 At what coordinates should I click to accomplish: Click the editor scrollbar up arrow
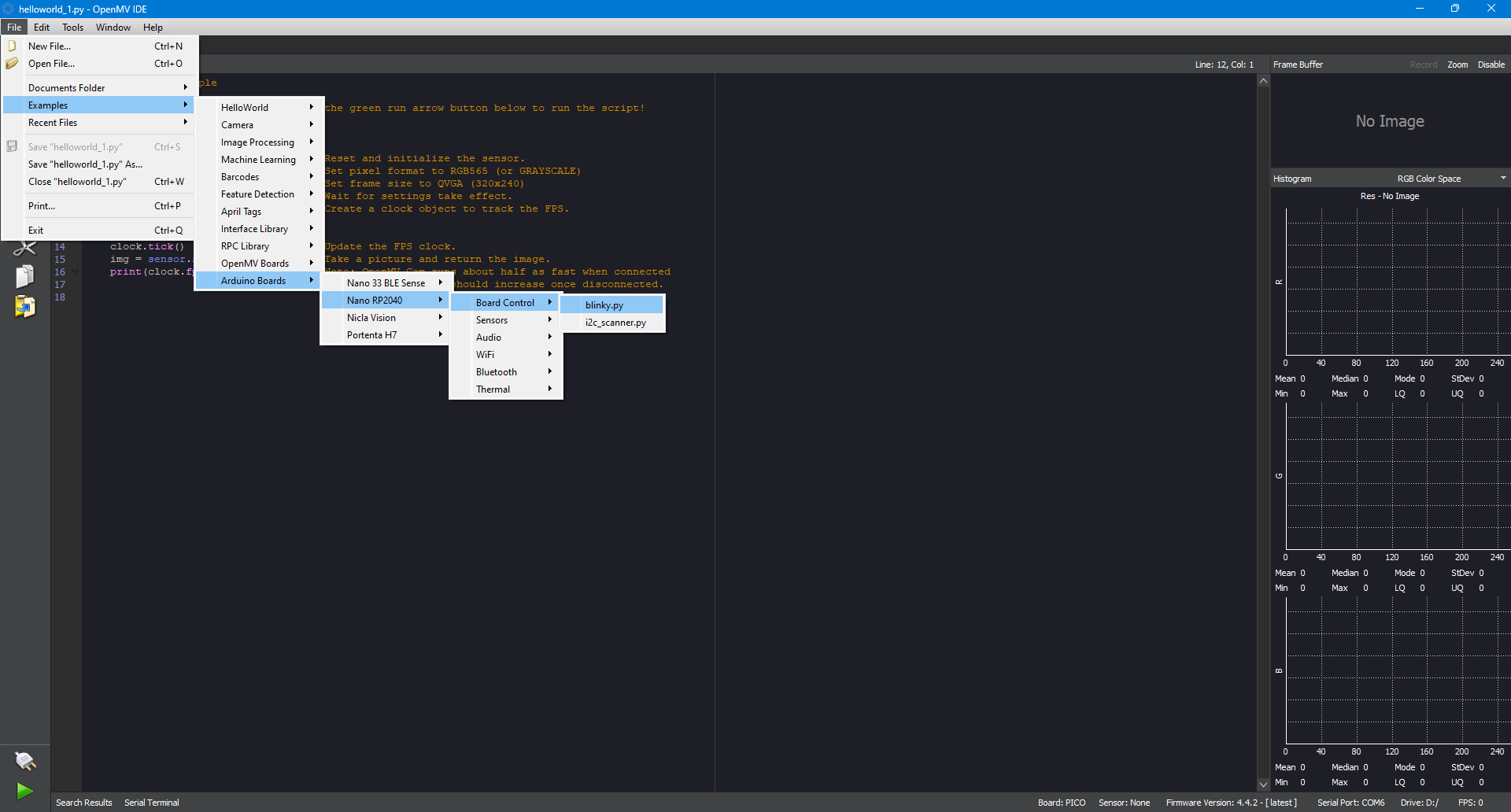pyautogui.click(x=1264, y=81)
